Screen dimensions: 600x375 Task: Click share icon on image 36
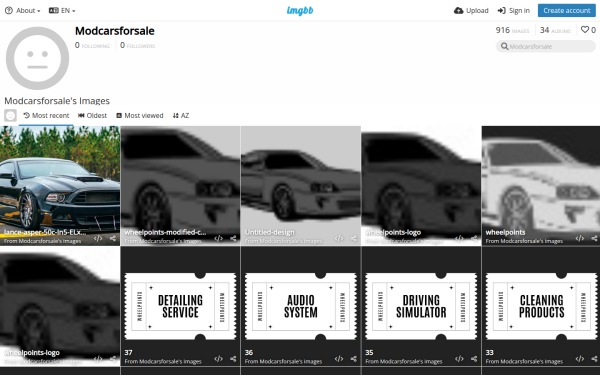pyautogui.click(x=354, y=359)
